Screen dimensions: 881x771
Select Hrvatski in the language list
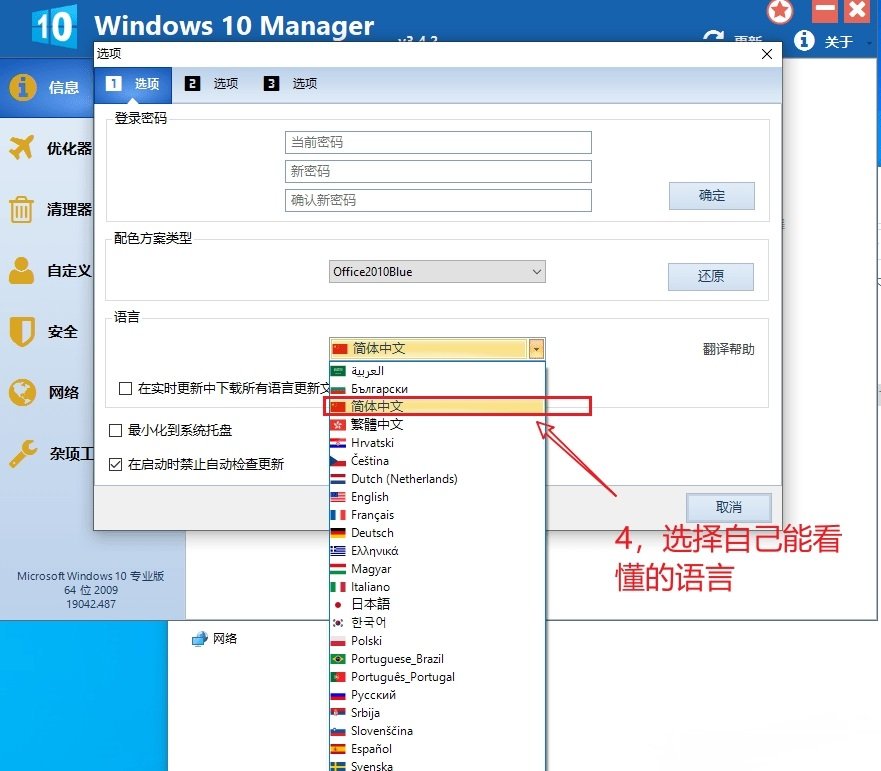437,443
